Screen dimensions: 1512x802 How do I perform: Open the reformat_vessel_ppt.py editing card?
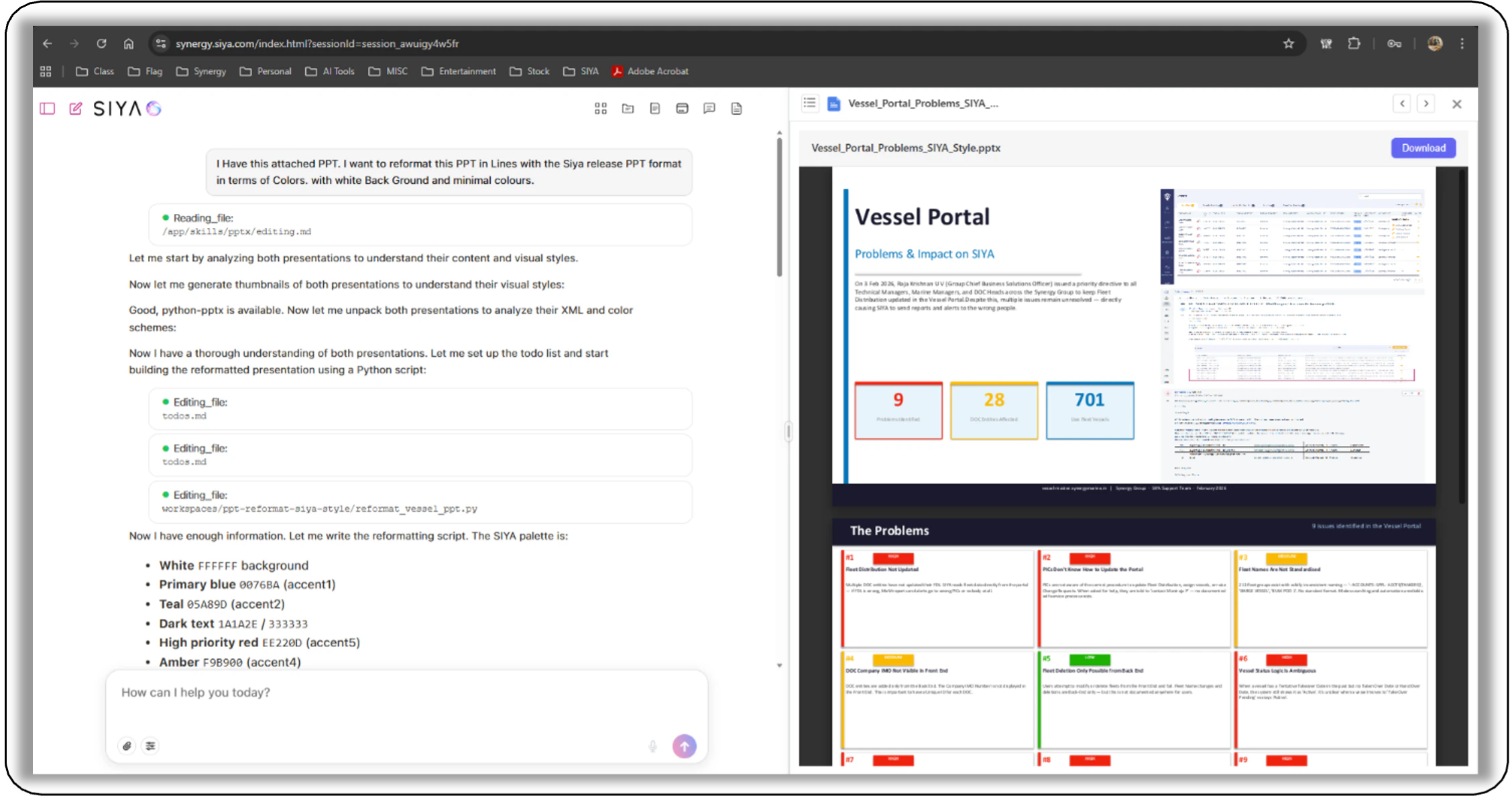420,502
